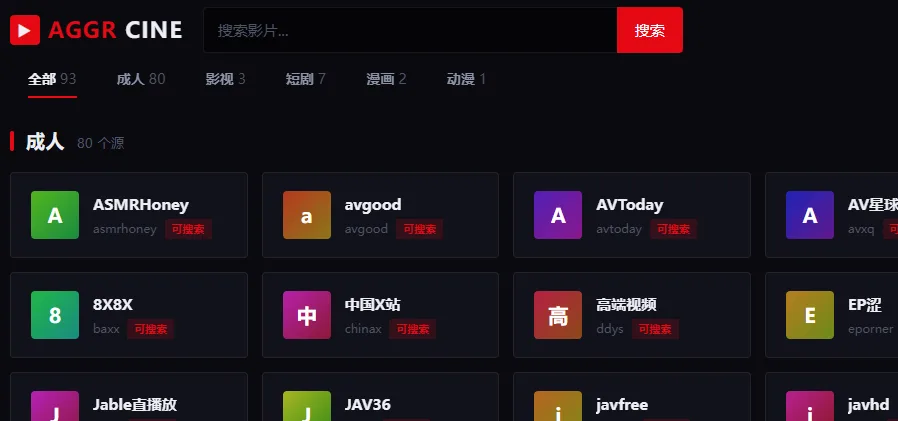Switch to the 动漫 1 tab

pos(466,79)
